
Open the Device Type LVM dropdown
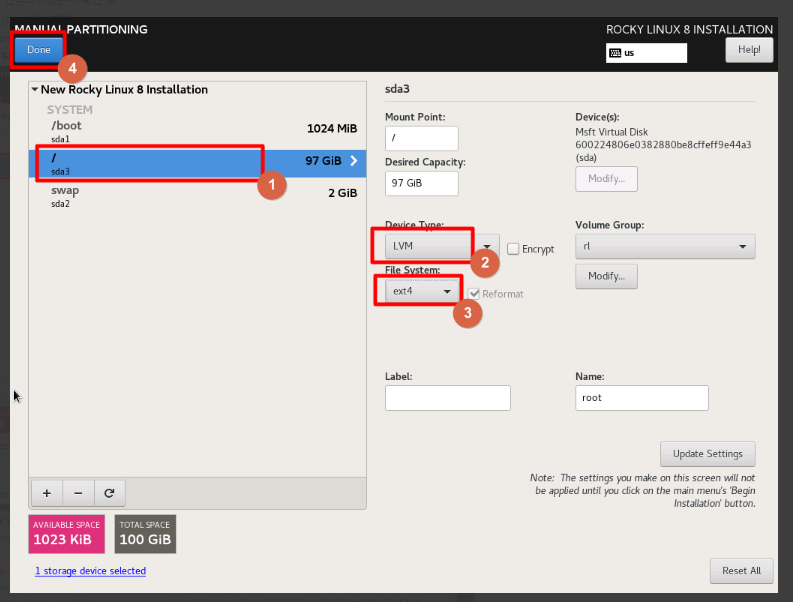(x=442, y=246)
